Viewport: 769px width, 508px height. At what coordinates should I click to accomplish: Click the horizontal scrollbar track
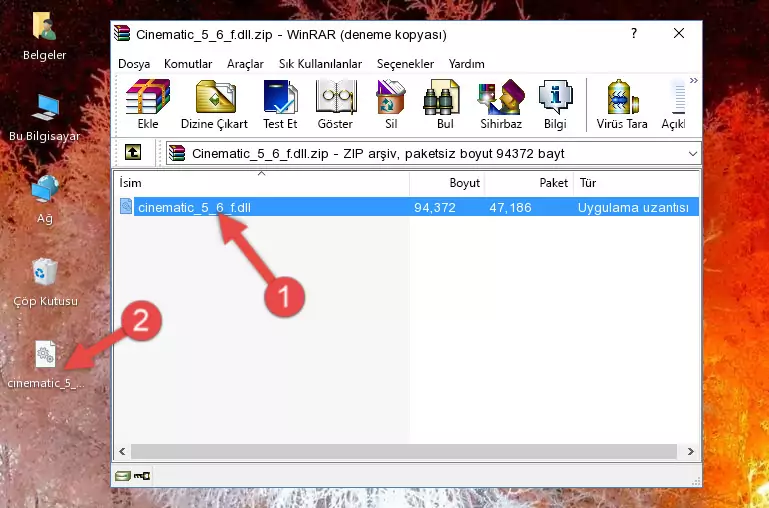click(x=404, y=451)
